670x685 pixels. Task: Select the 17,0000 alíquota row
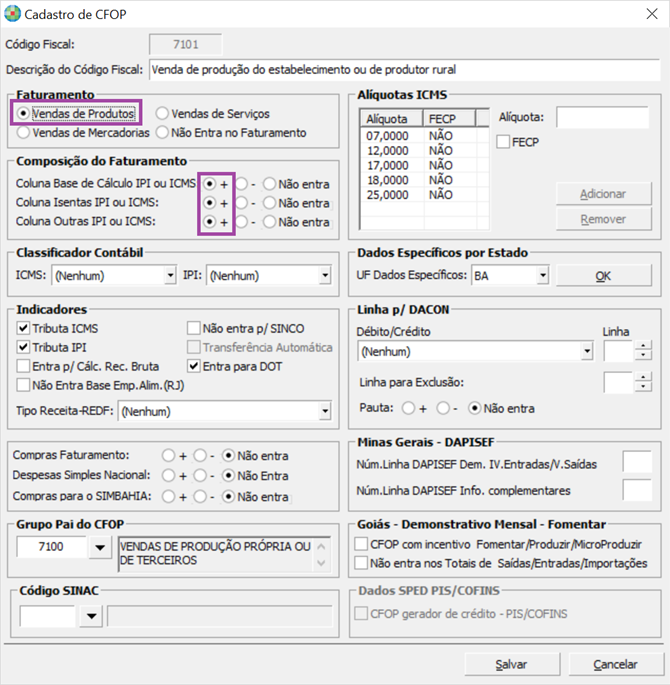392,165
